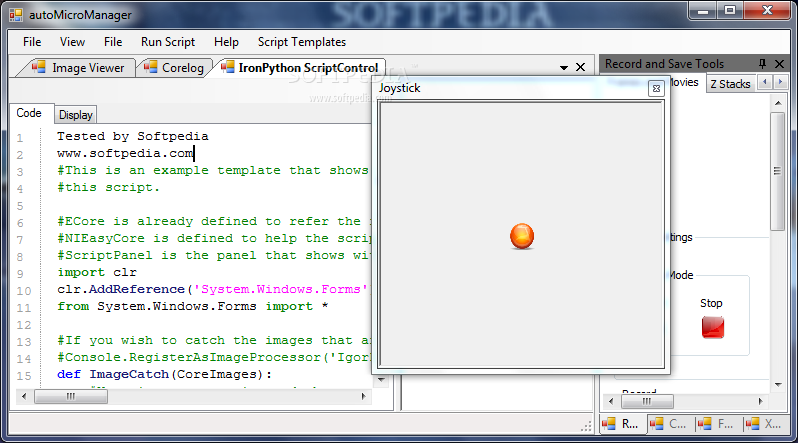
Task: Close the Joystick popup window
Action: tap(656, 89)
